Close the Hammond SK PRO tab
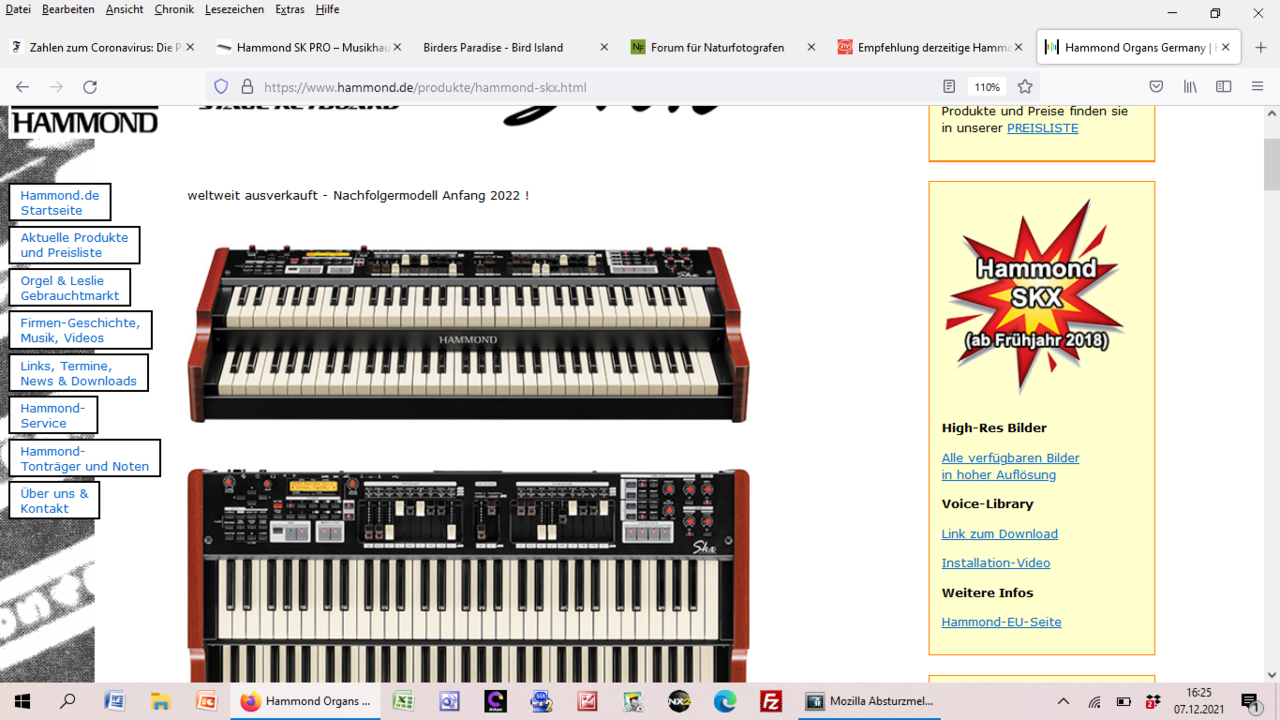Screen dimensions: 1280x720 [397, 47]
